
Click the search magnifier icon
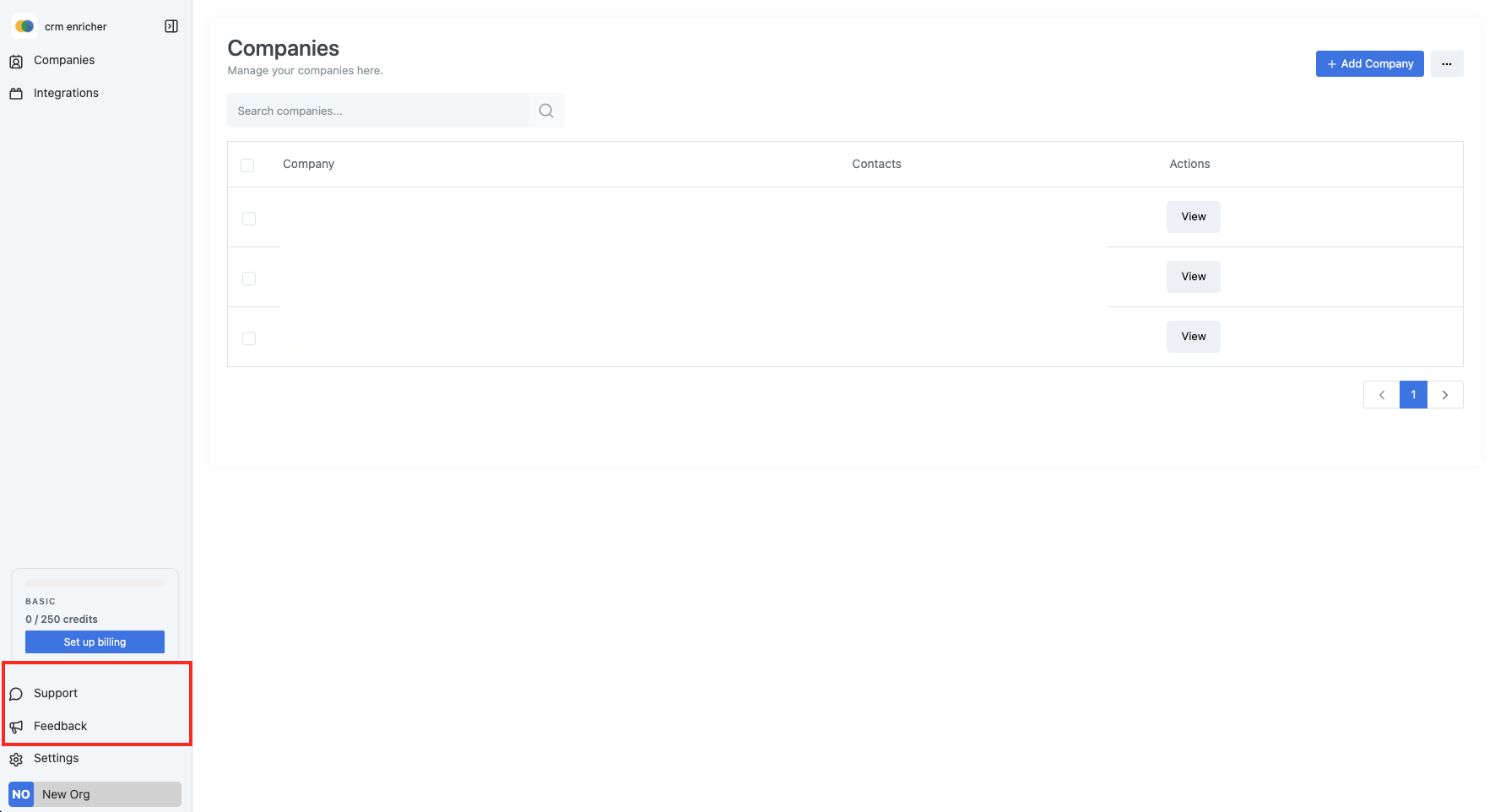[x=546, y=111]
